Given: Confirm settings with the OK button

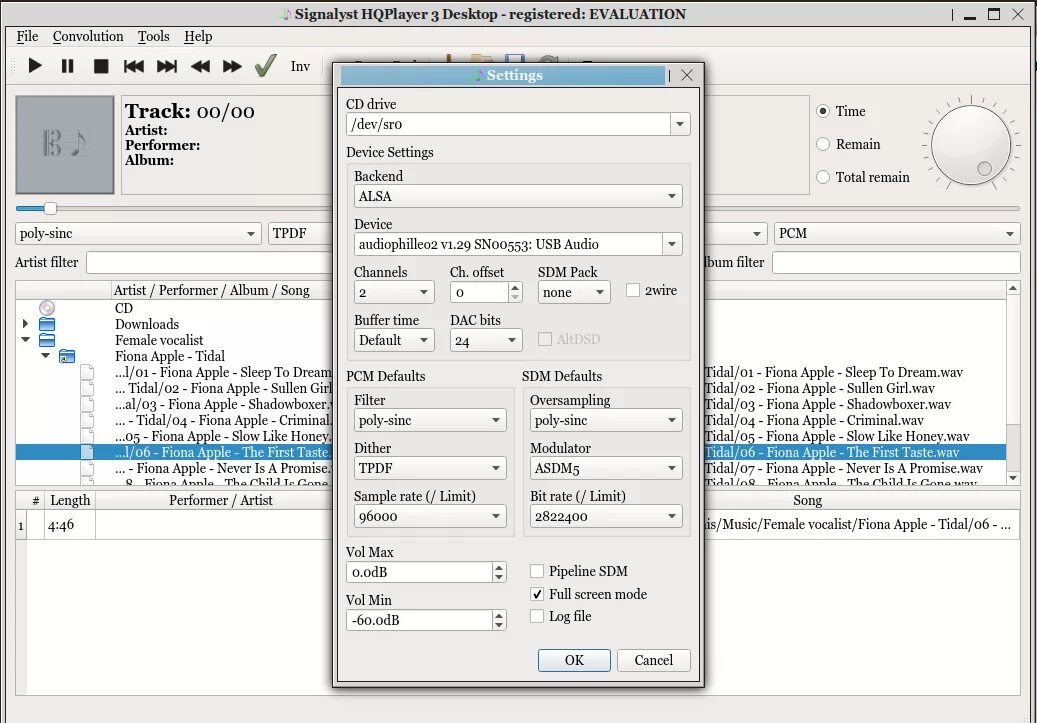Looking at the screenshot, I should [x=574, y=660].
